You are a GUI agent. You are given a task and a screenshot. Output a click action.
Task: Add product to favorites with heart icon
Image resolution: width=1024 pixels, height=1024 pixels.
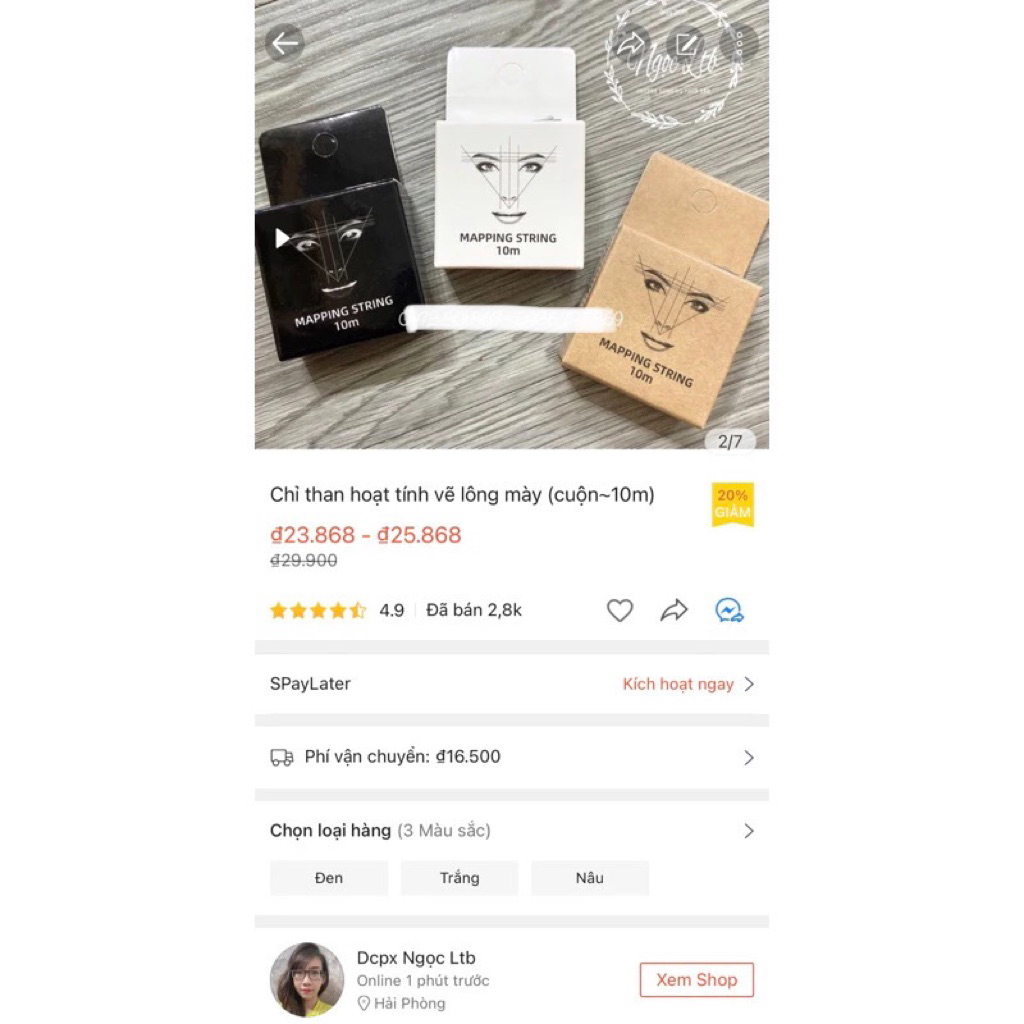(620, 610)
